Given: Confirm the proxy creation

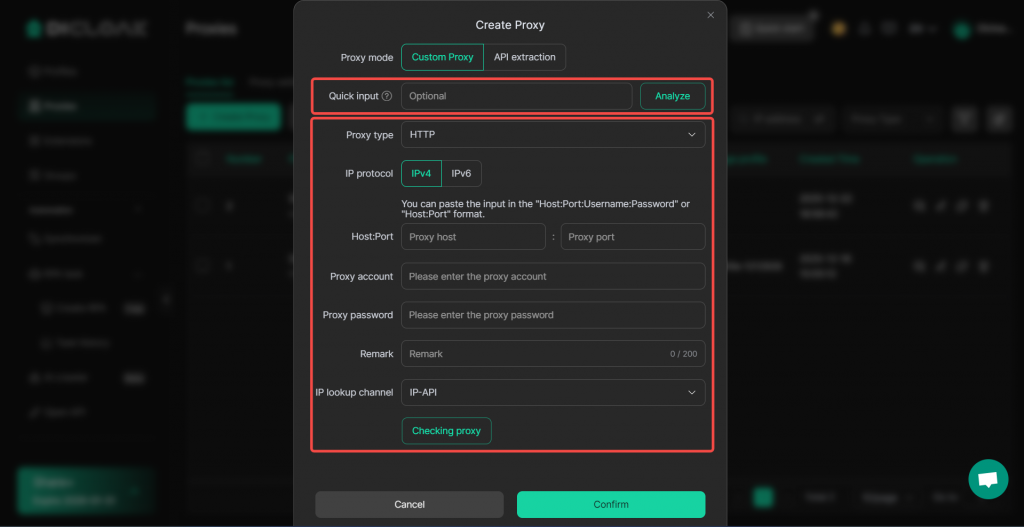Looking at the screenshot, I should point(610,504).
